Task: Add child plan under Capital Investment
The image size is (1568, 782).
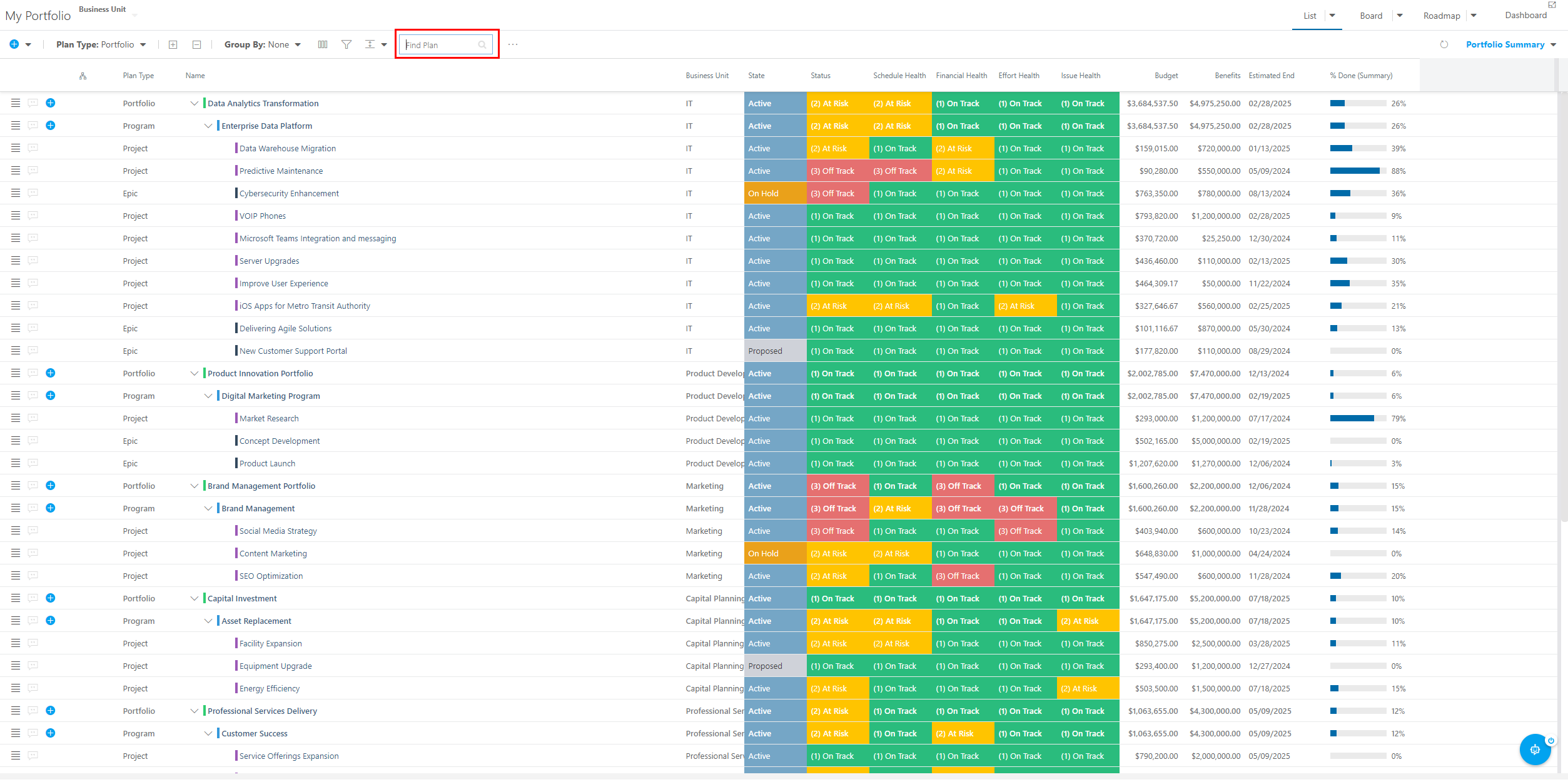Action: point(51,598)
